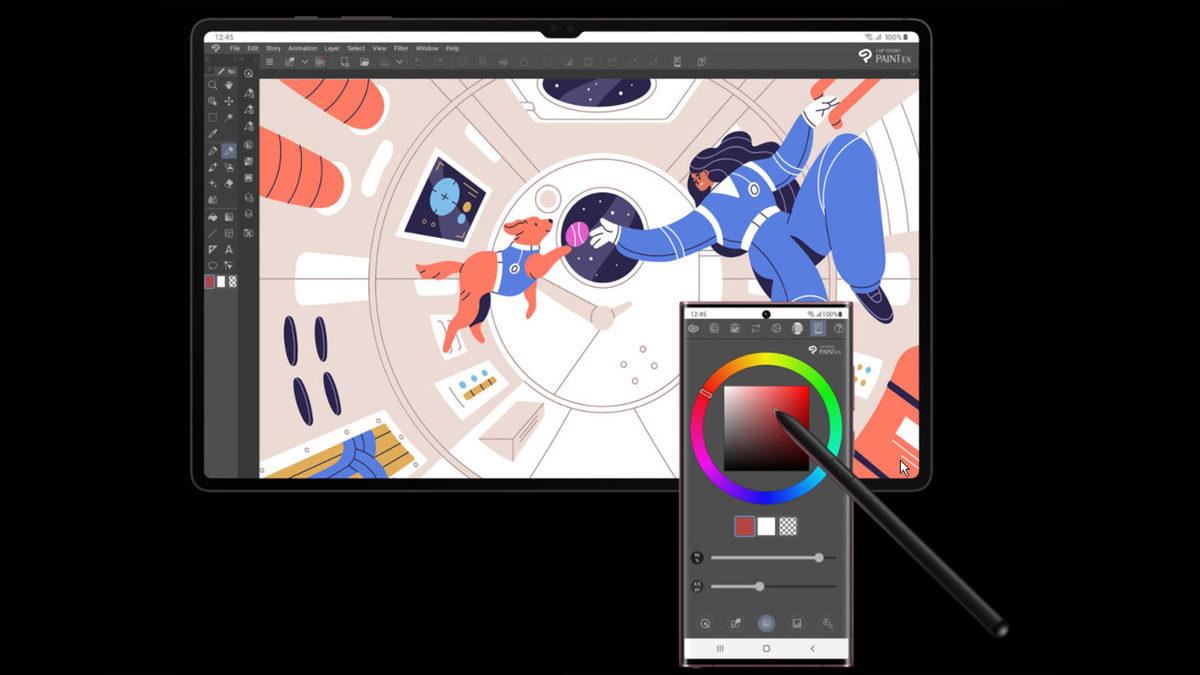Expand dropdown arrow next to New file icon
The height and width of the screenshot is (675, 1200).
tap(305, 62)
